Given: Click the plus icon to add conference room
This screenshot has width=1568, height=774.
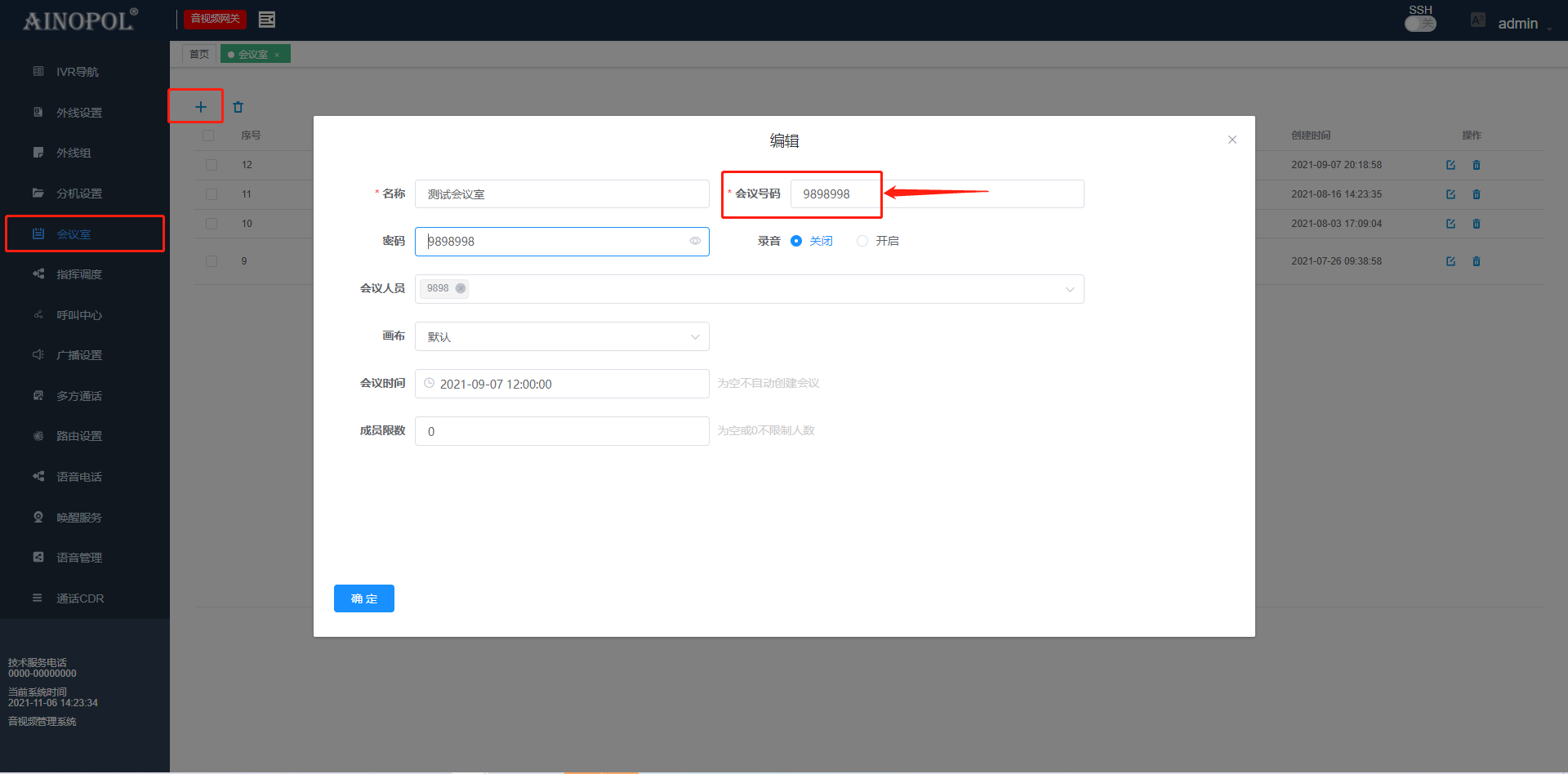Looking at the screenshot, I should coord(200,107).
